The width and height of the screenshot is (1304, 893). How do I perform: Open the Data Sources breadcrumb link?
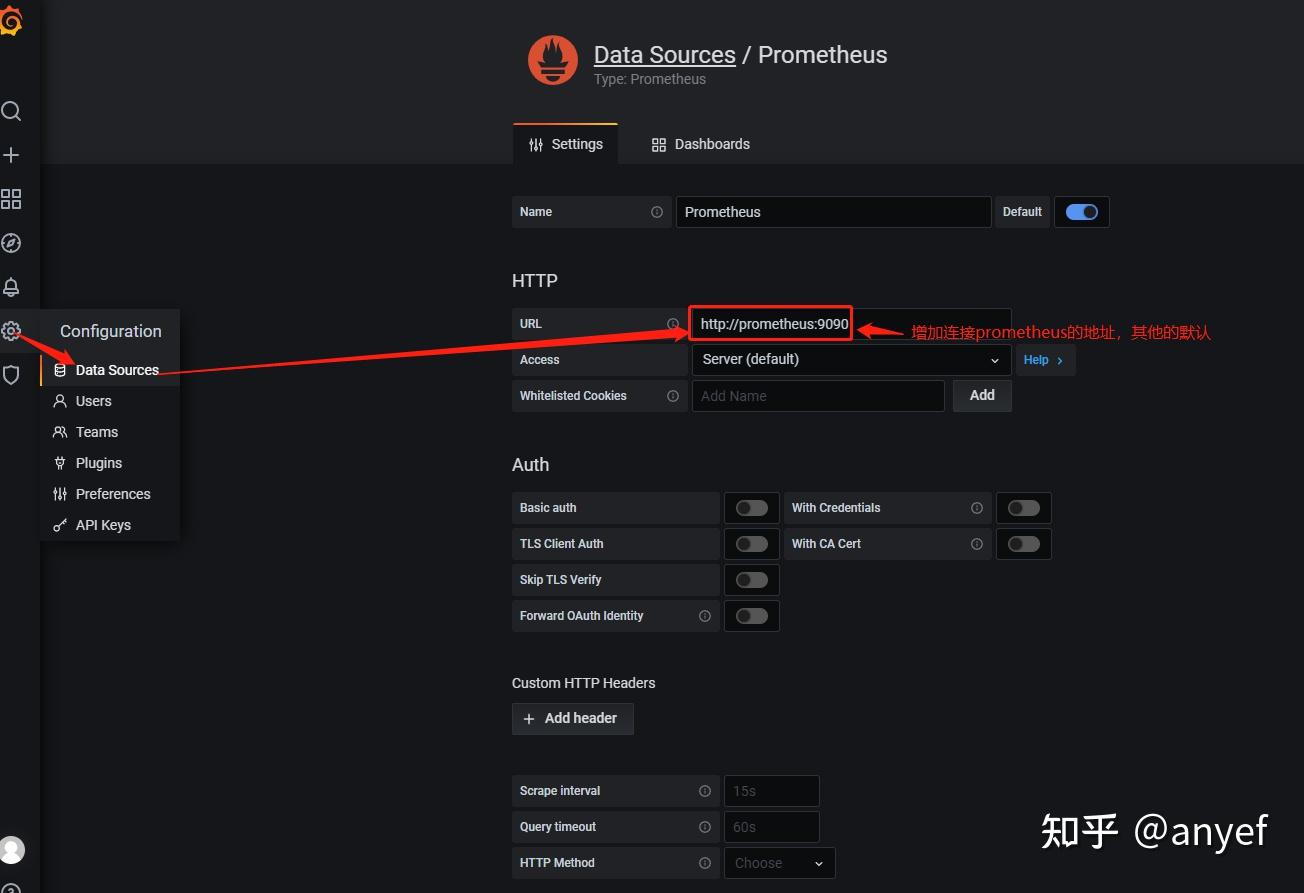(664, 54)
